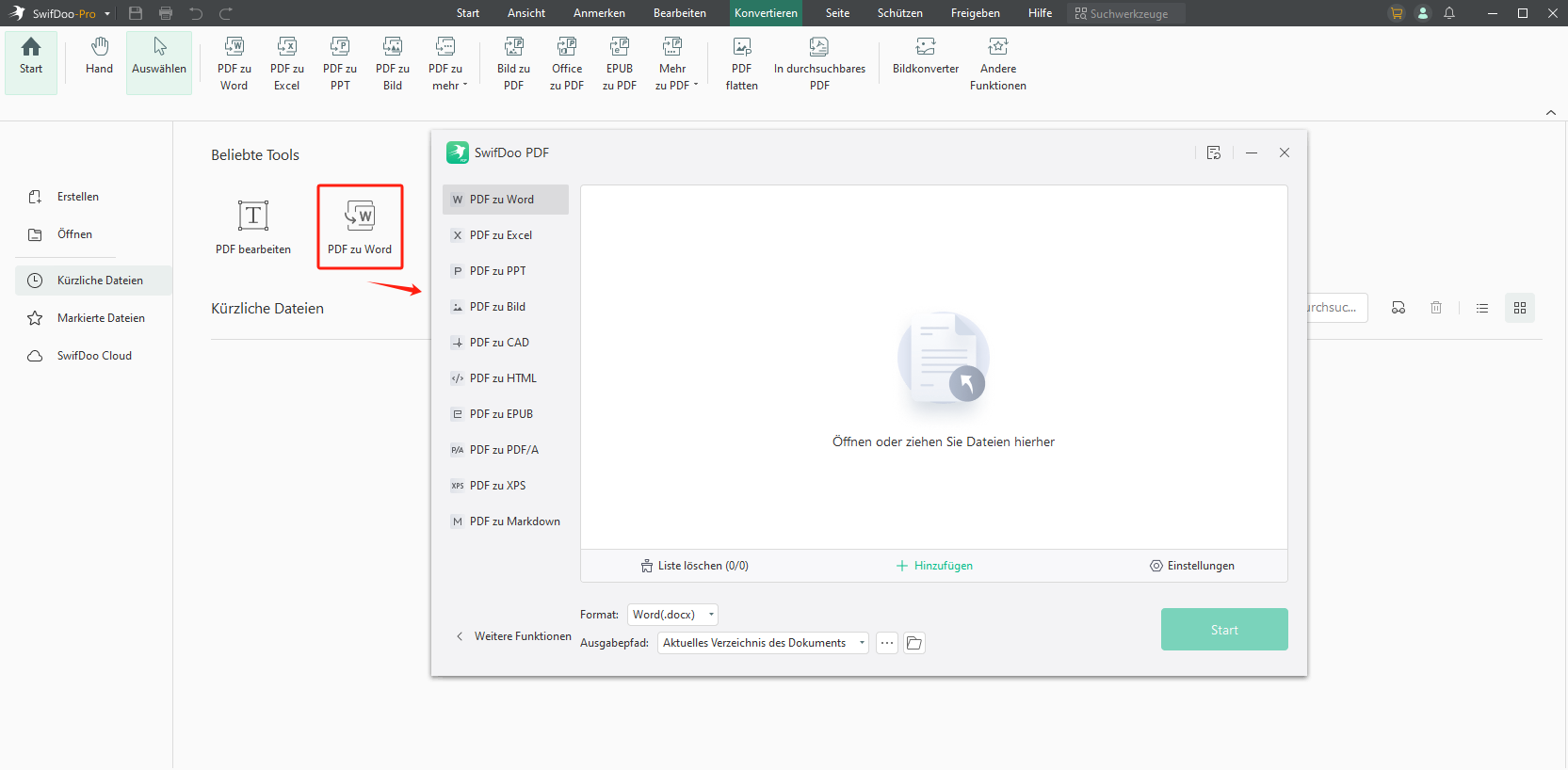
Task: Select PDF zu Word in dialog list
Action: pos(506,200)
